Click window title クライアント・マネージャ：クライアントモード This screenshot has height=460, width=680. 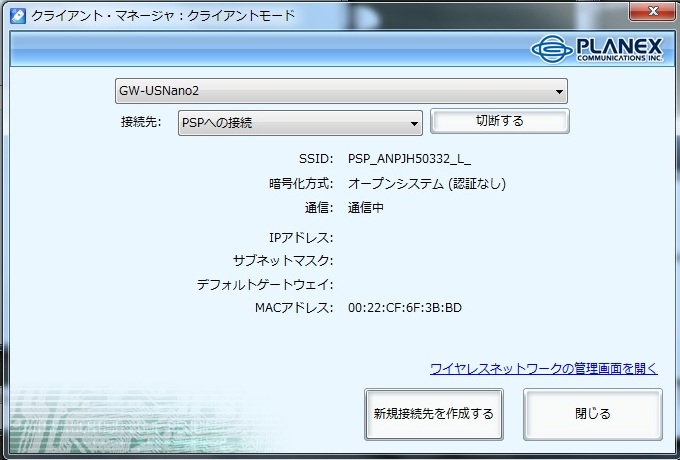click(x=163, y=16)
